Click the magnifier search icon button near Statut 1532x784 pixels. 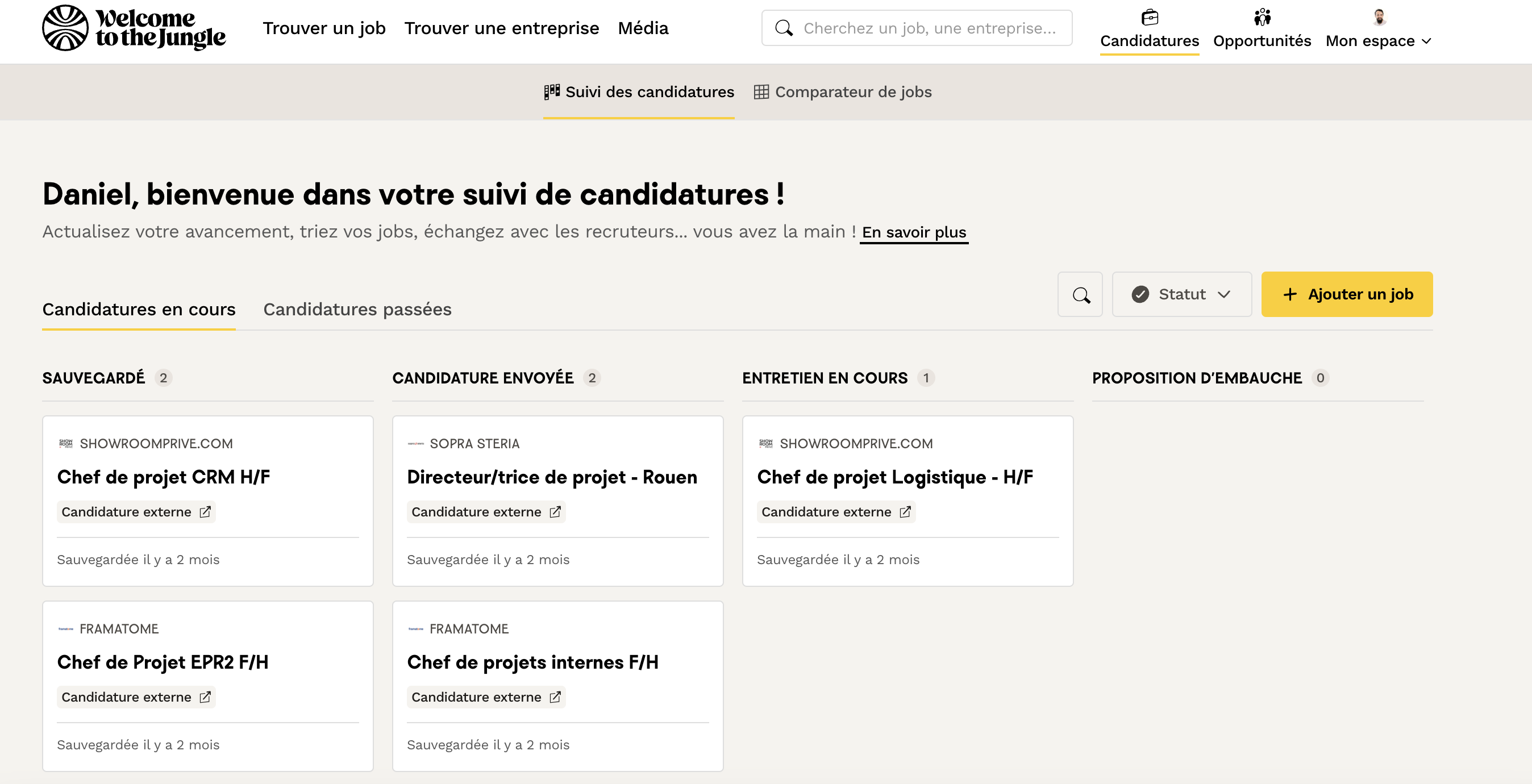(1080, 294)
